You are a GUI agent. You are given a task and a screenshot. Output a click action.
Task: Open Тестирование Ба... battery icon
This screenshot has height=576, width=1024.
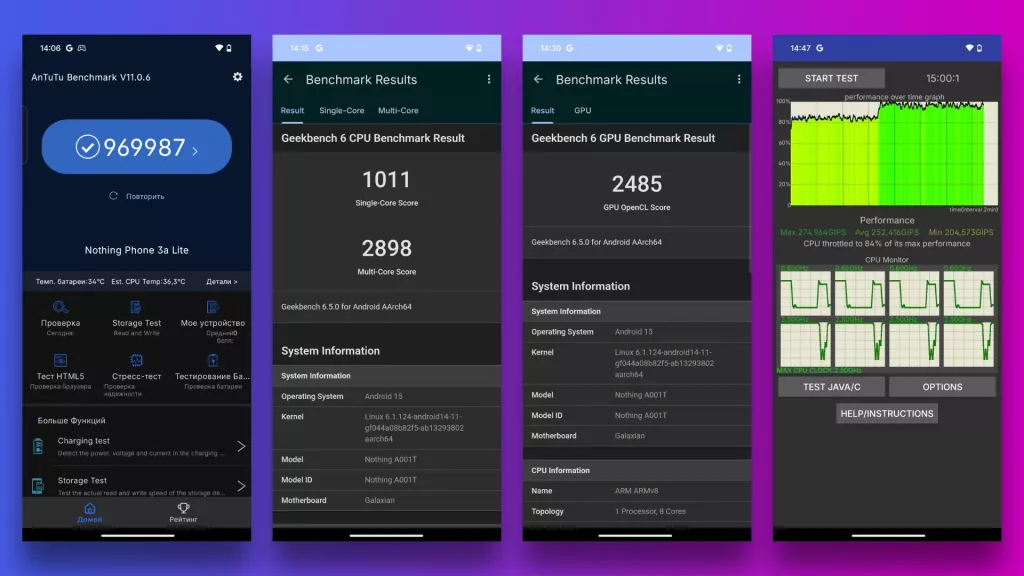click(x=212, y=360)
